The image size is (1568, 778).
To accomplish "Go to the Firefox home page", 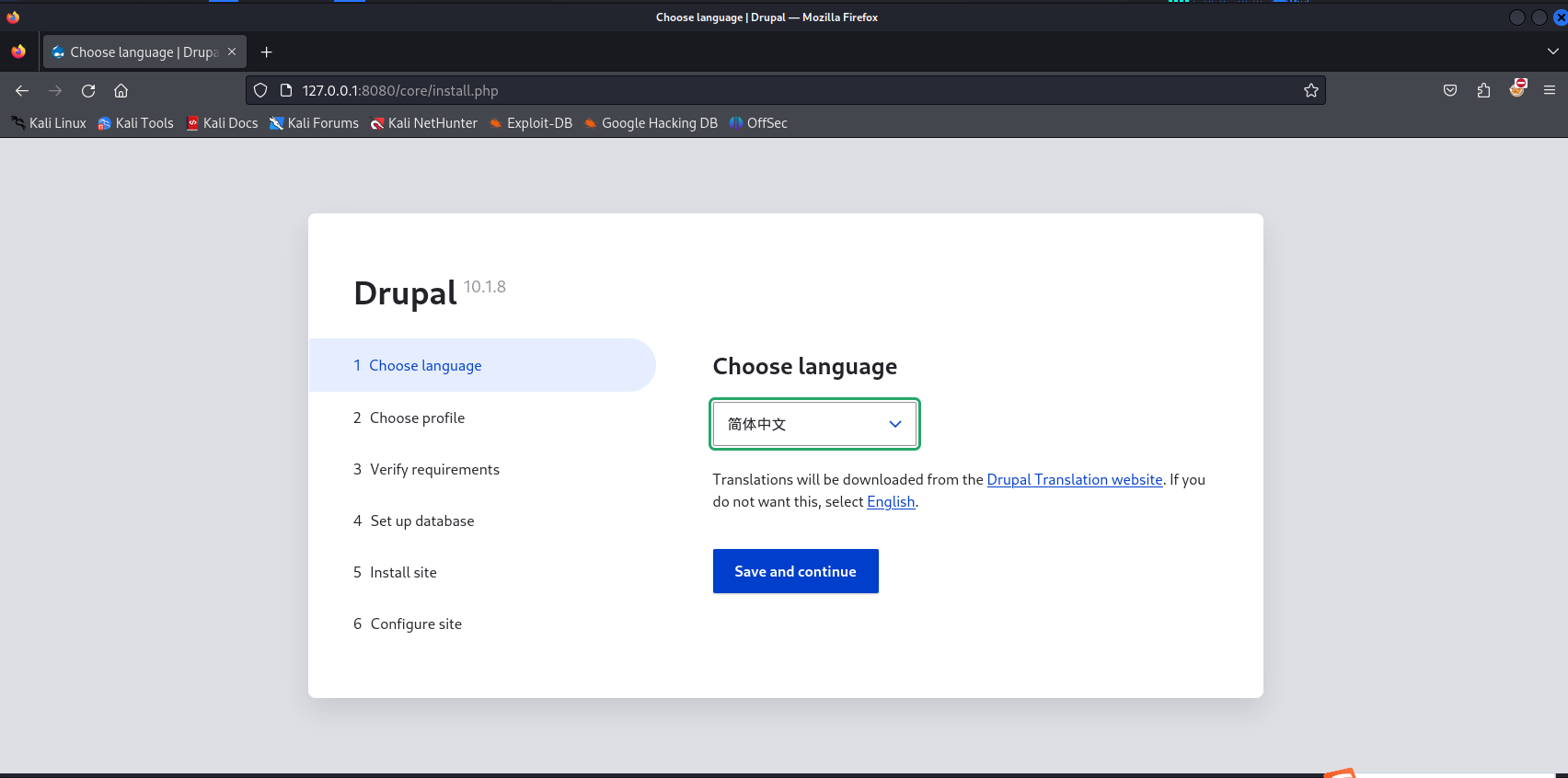I will click(x=121, y=90).
